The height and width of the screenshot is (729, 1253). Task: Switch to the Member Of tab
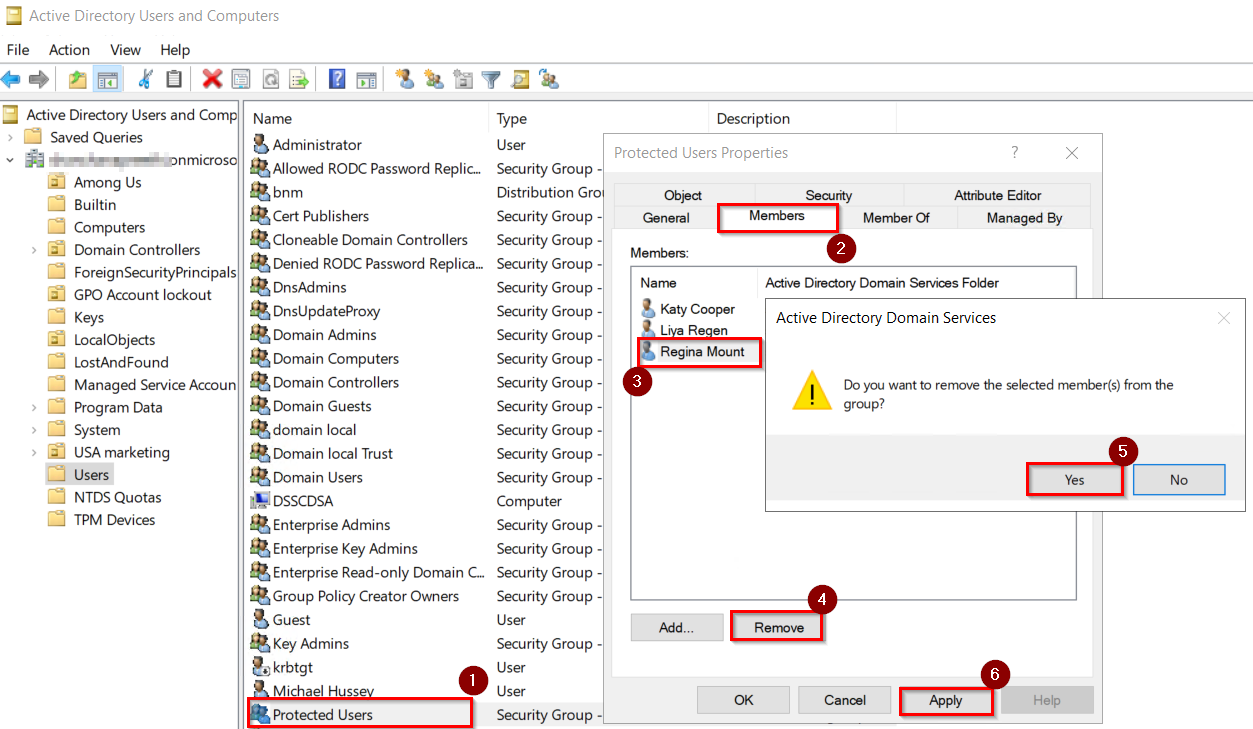coord(897,217)
